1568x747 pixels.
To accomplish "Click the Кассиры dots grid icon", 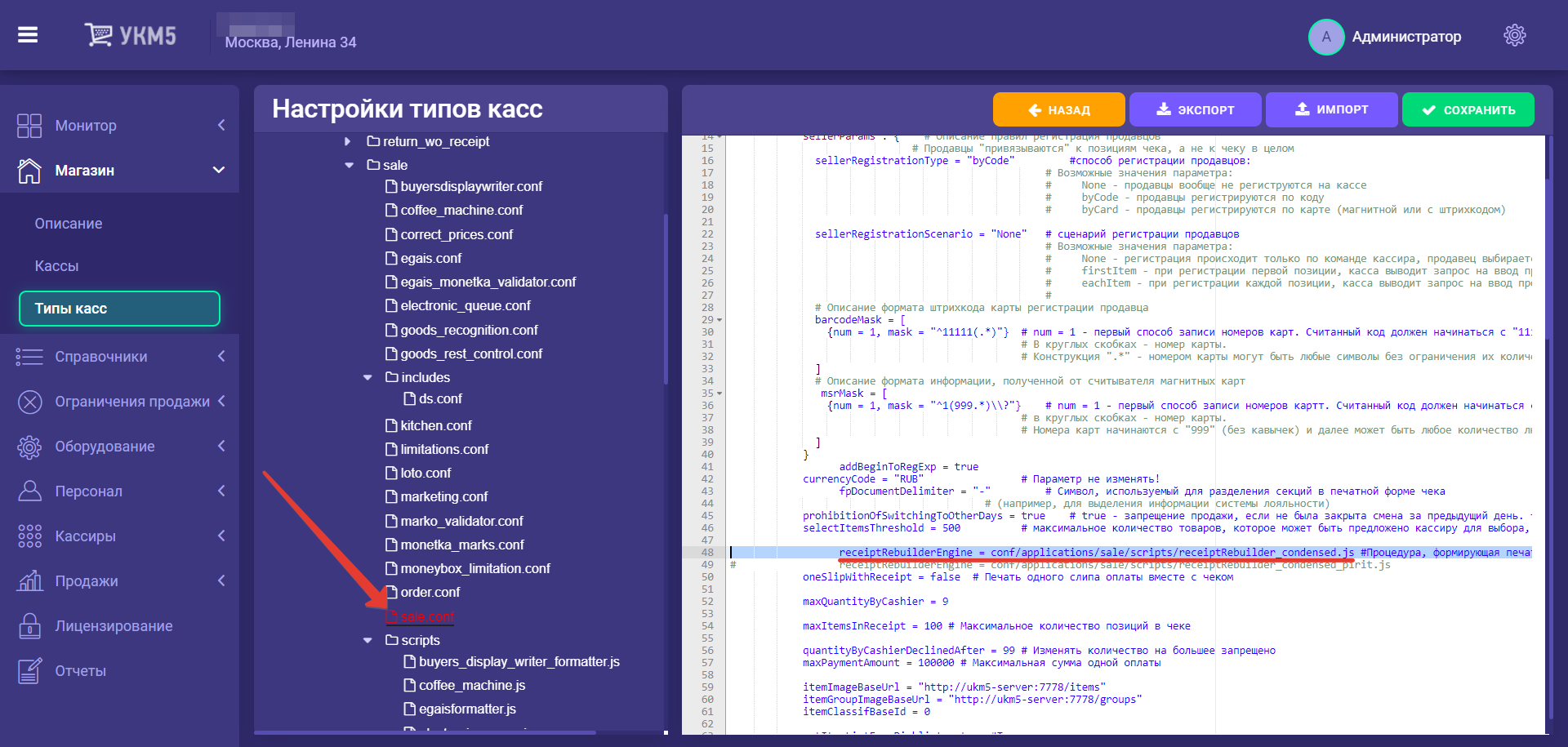I will click(29, 536).
